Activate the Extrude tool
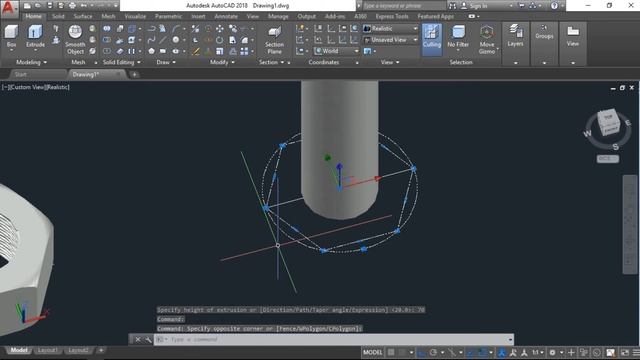This screenshot has width=640, height=360. tap(35, 36)
